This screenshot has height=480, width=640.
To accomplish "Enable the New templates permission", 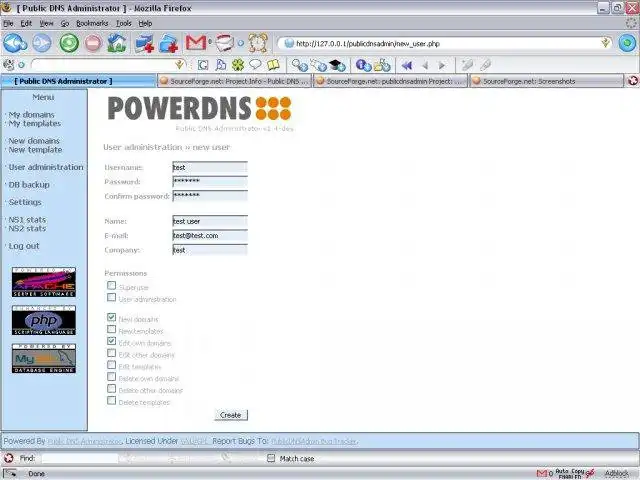I will (111, 329).
